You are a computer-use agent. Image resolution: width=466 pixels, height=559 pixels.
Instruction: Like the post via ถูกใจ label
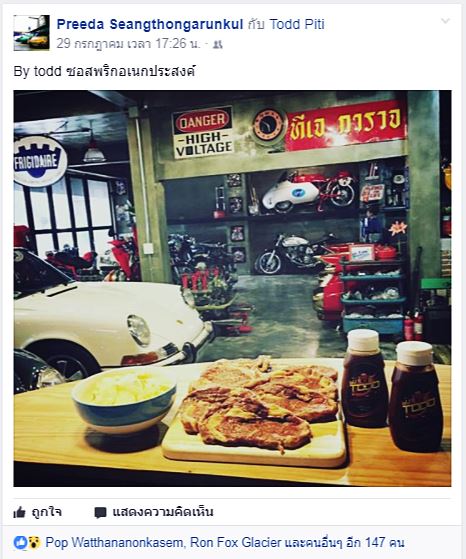tap(47, 512)
